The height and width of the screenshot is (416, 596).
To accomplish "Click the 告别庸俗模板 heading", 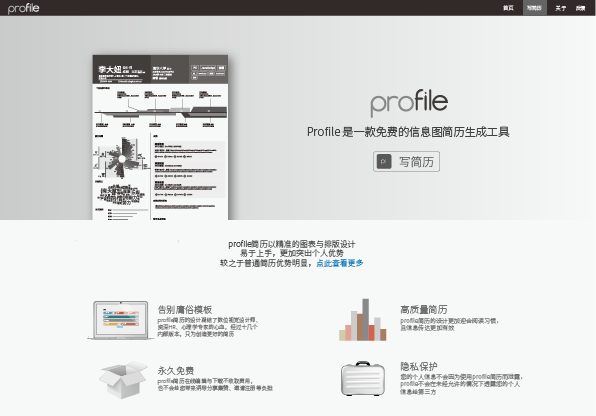I will pos(185,310).
